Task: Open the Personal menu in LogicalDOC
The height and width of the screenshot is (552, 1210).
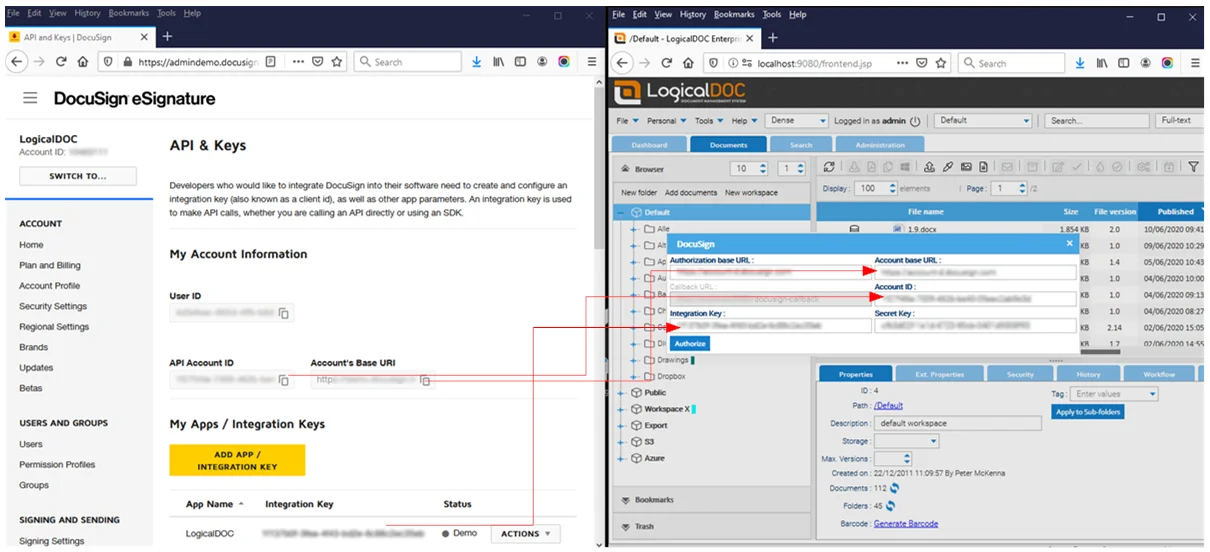Action: pos(665,121)
